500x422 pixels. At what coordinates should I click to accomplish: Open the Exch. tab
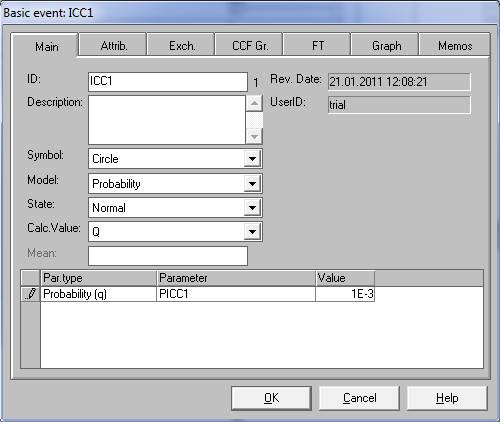(x=181, y=45)
